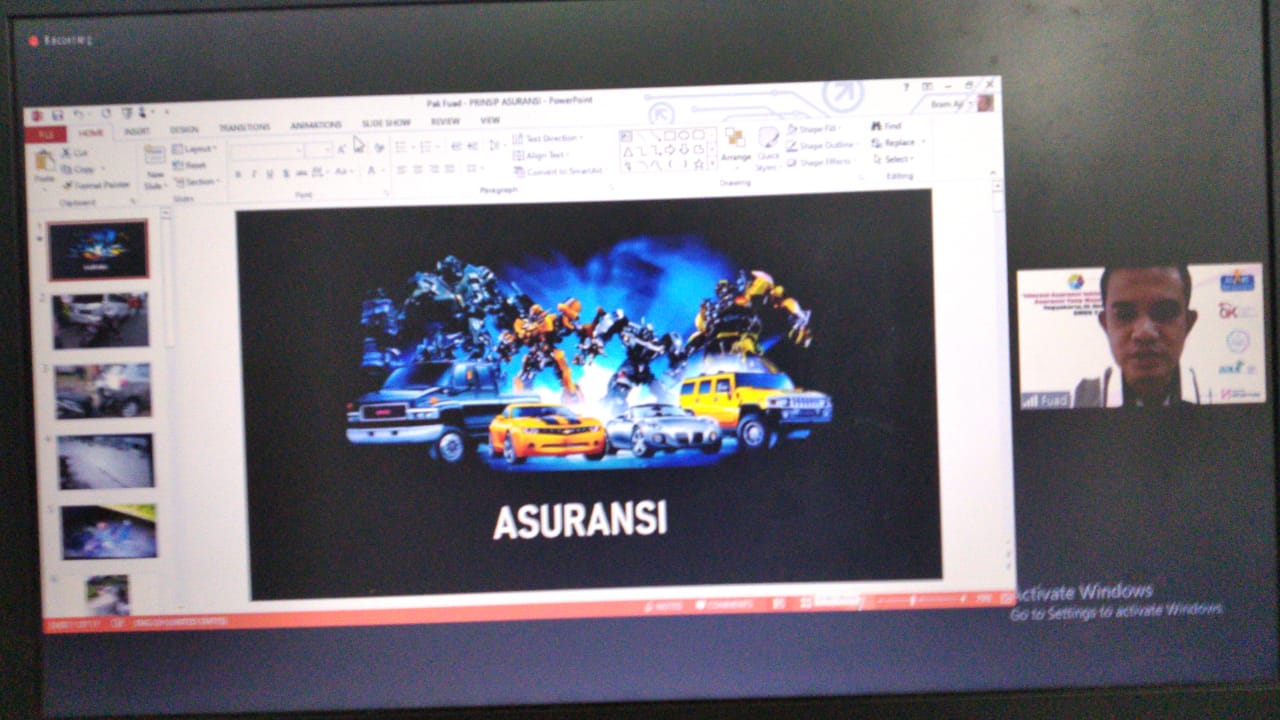Switch to the REVIEW ribbon tab
Viewport: 1280px width, 720px height.
click(445, 122)
